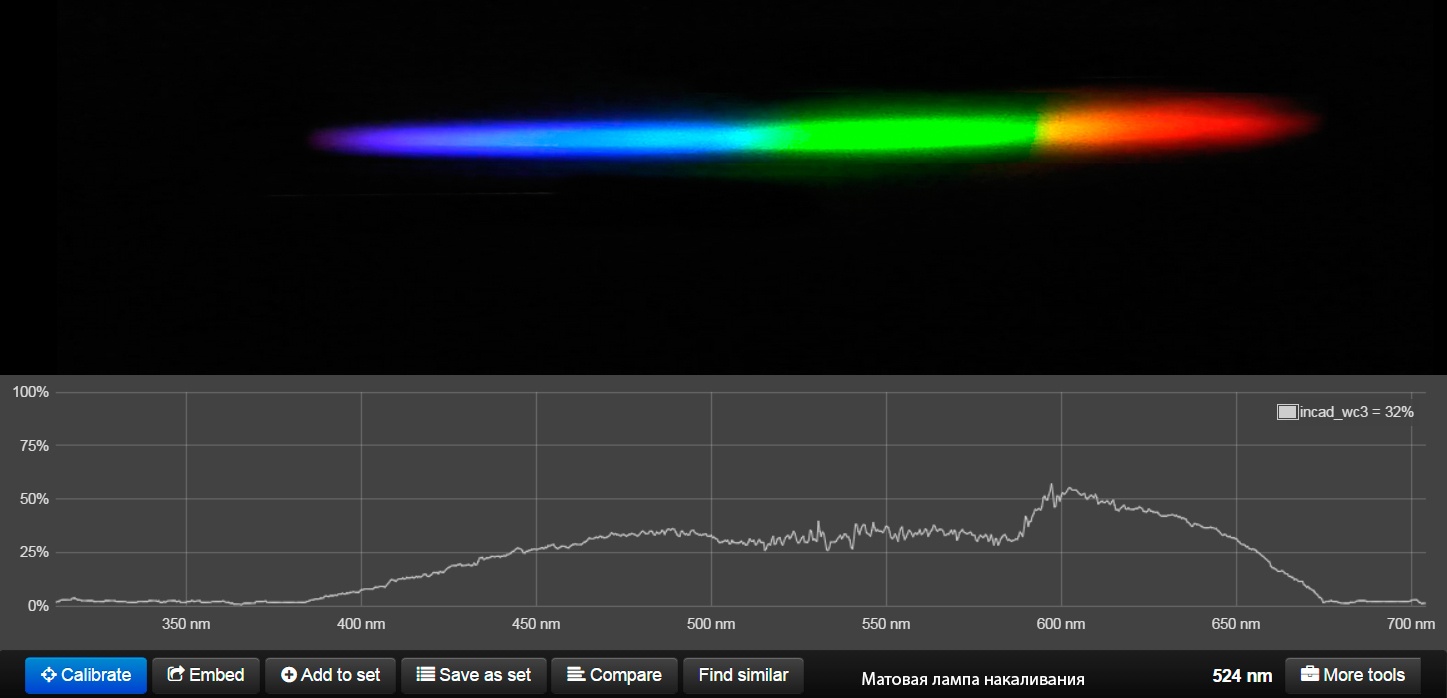Open the Embed option

click(206, 675)
